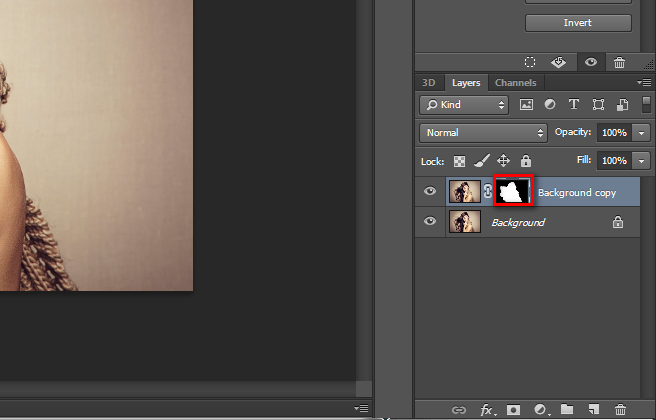Viewport: 656px width, 420px height.
Task: Click the Apply Mask icon
Action: [558, 62]
